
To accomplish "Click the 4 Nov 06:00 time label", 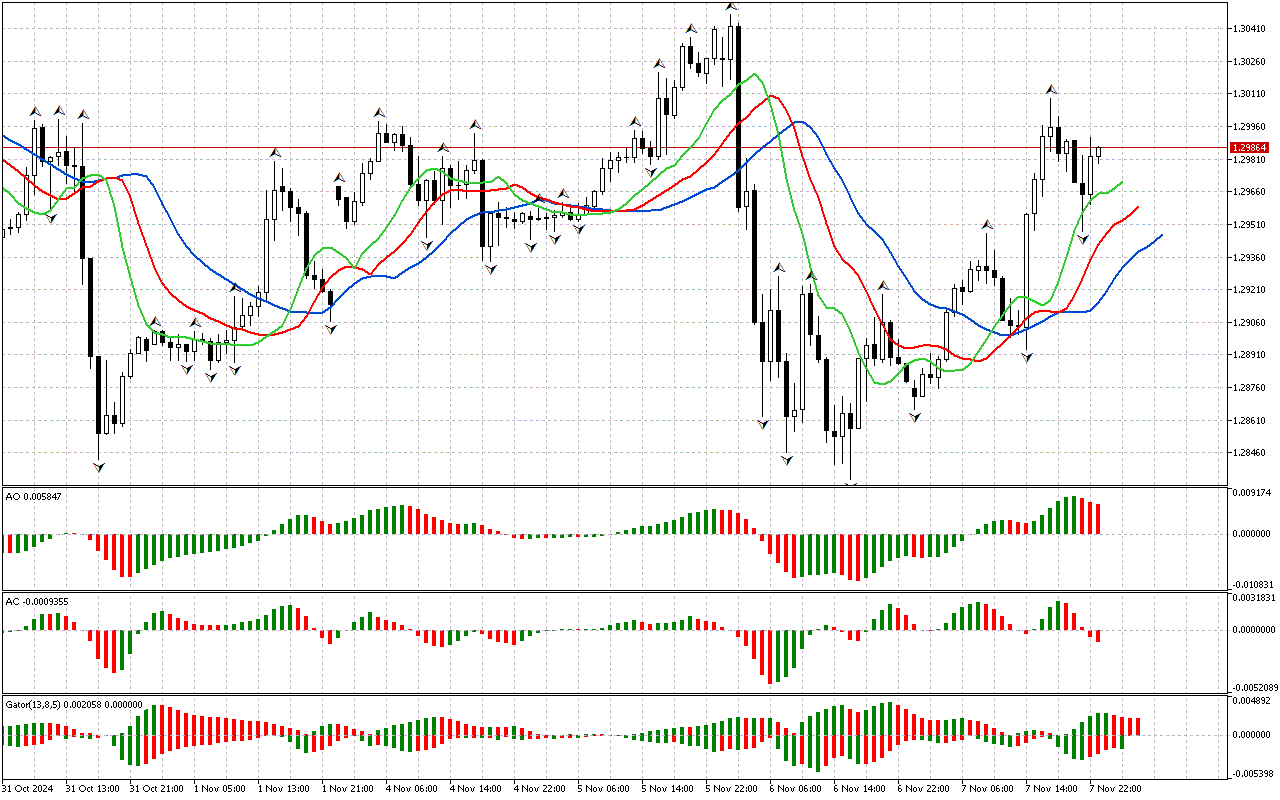I will pyautogui.click(x=412, y=789).
